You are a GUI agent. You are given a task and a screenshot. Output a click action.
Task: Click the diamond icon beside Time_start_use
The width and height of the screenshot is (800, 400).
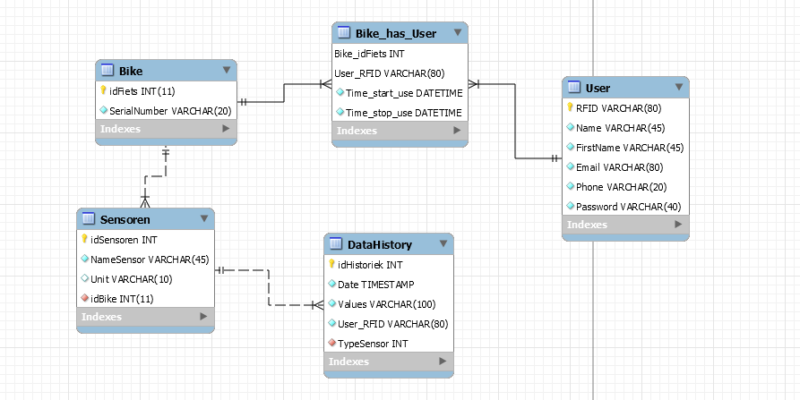point(341,92)
